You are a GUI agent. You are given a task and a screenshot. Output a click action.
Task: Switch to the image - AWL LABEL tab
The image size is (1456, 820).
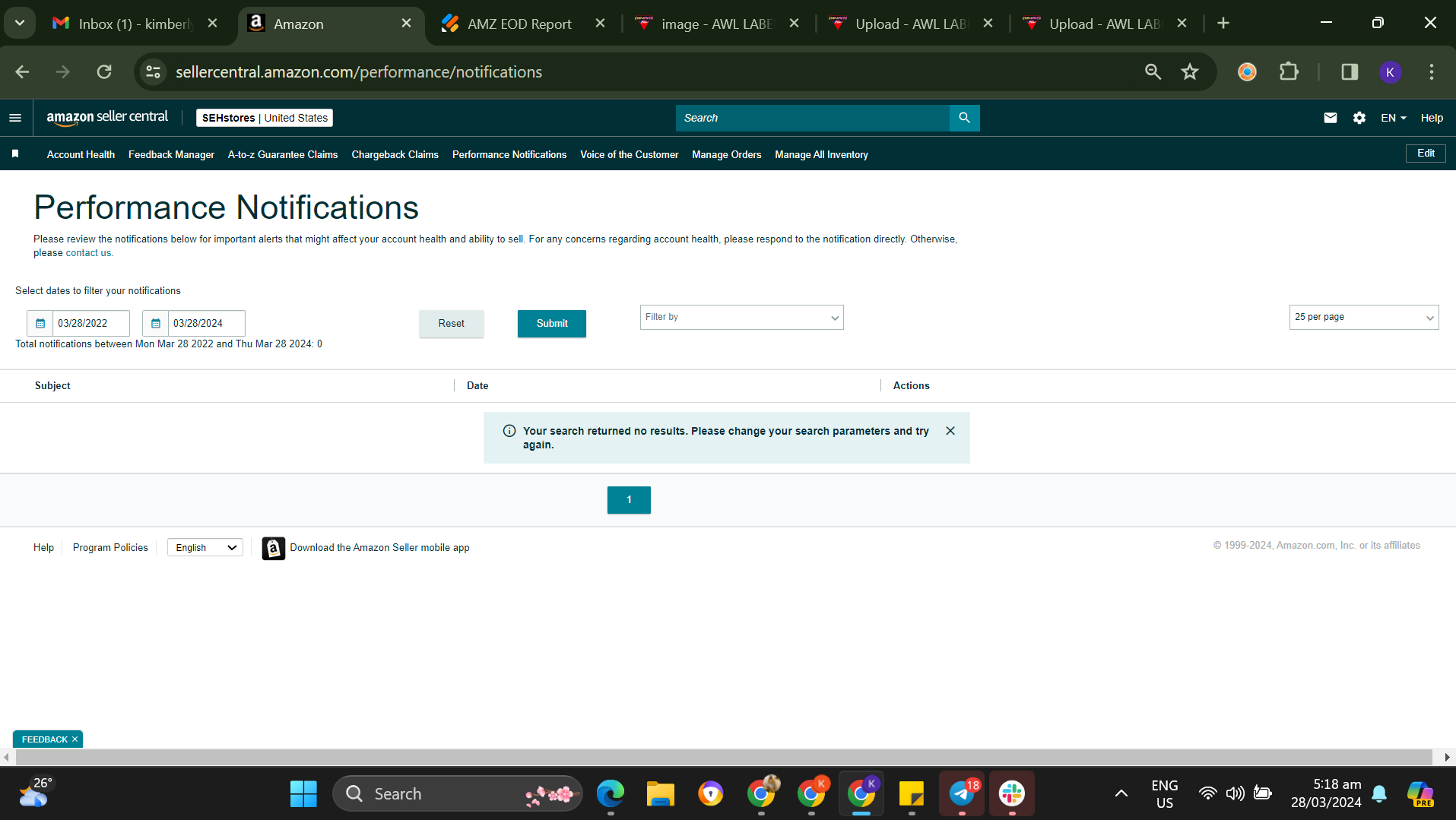(716, 24)
